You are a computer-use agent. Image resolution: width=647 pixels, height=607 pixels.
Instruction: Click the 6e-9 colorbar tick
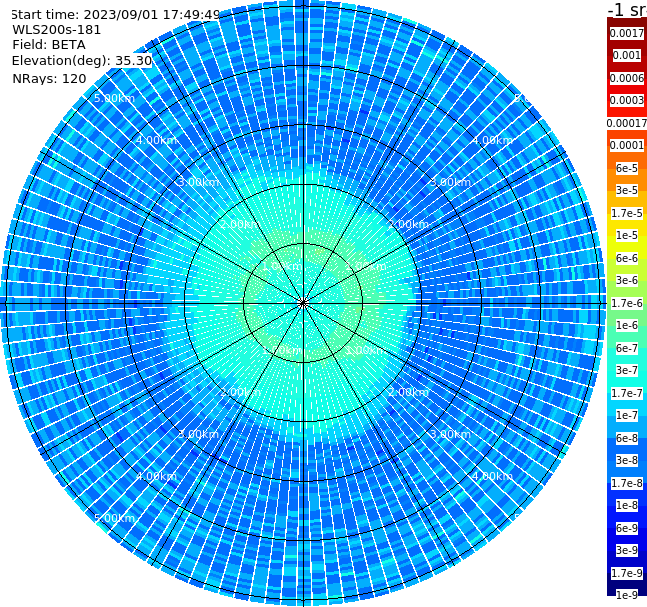(627, 528)
